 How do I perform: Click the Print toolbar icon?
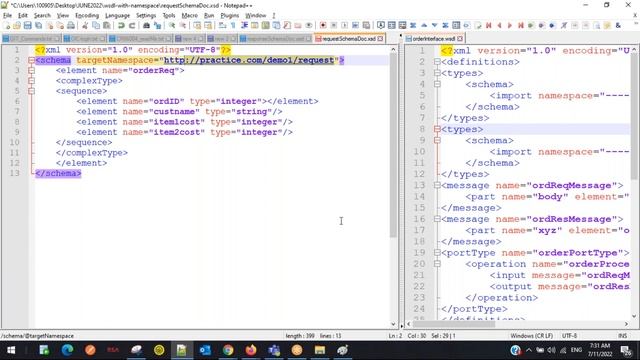pyautogui.click(x=71, y=25)
